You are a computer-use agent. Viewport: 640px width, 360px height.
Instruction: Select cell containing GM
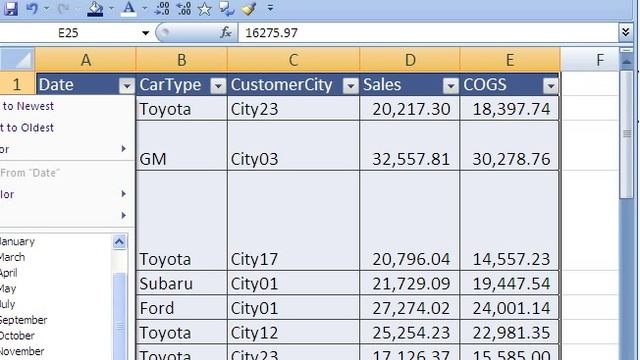(182, 146)
